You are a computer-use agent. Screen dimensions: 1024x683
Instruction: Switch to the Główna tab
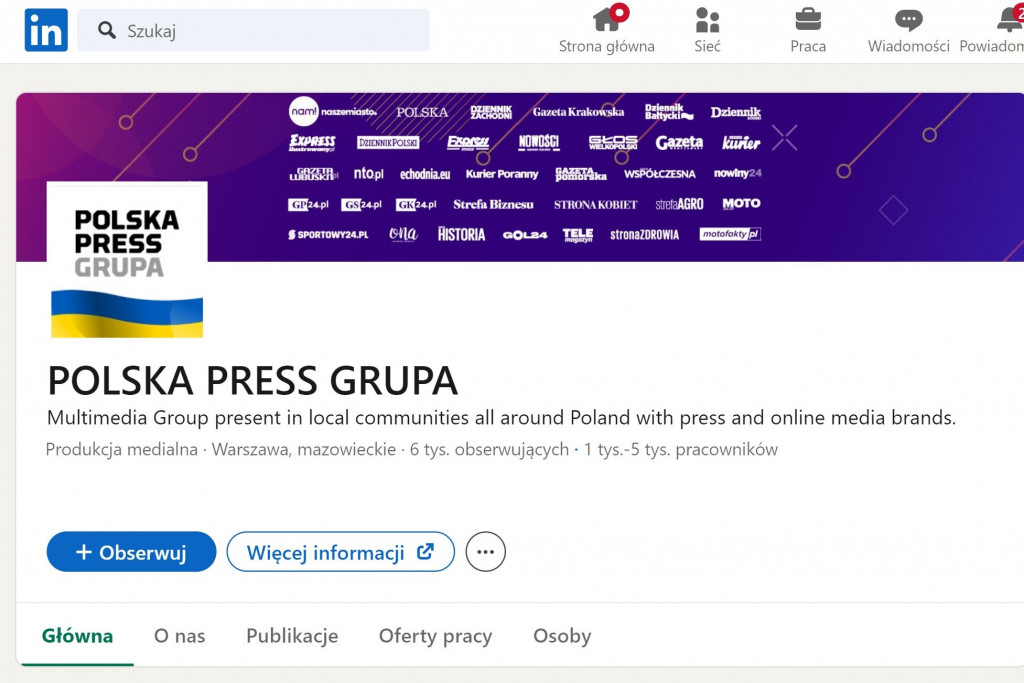click(77, 636)
